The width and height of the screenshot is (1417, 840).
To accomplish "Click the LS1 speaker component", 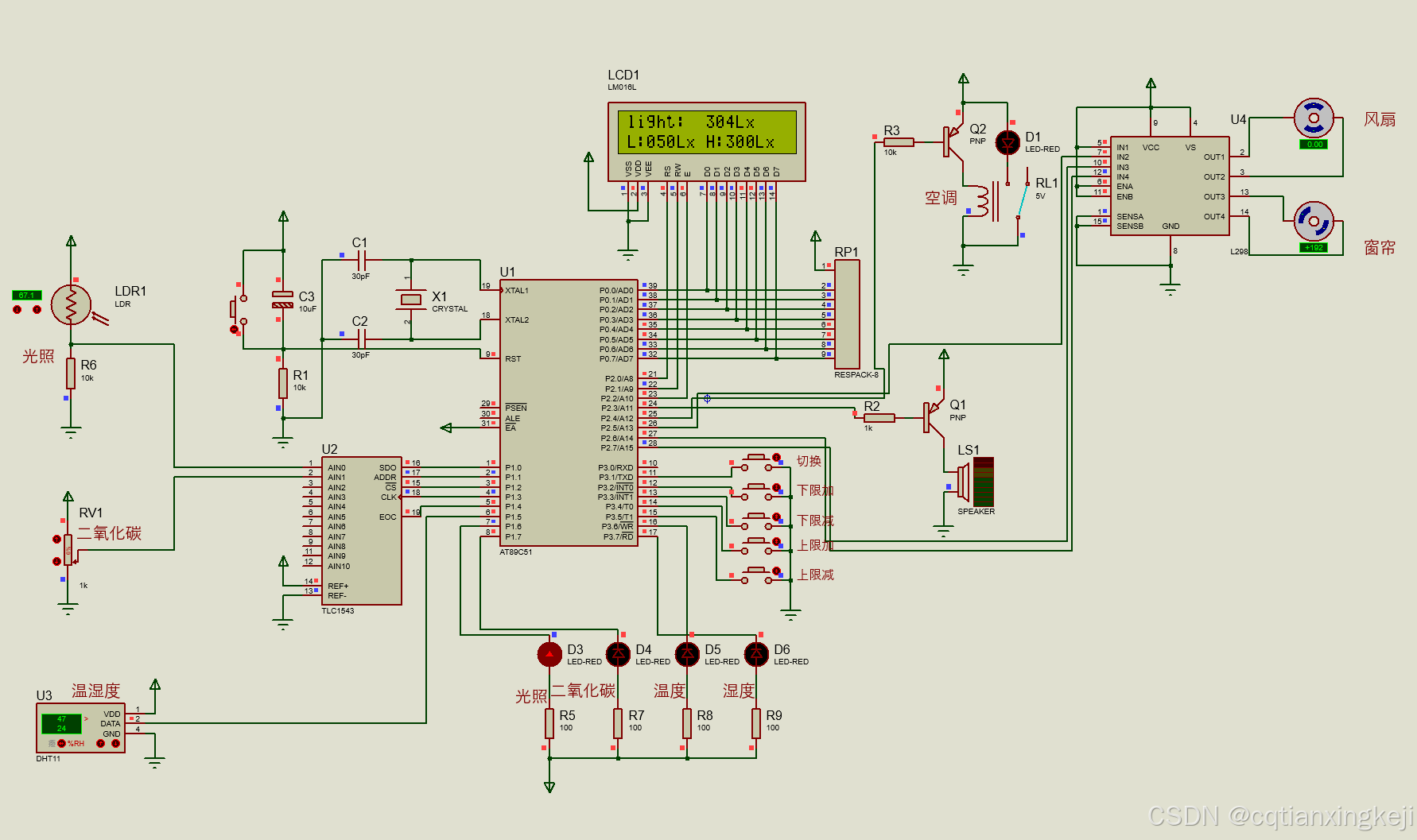I will pyautogui.click(x=976, y=482).
